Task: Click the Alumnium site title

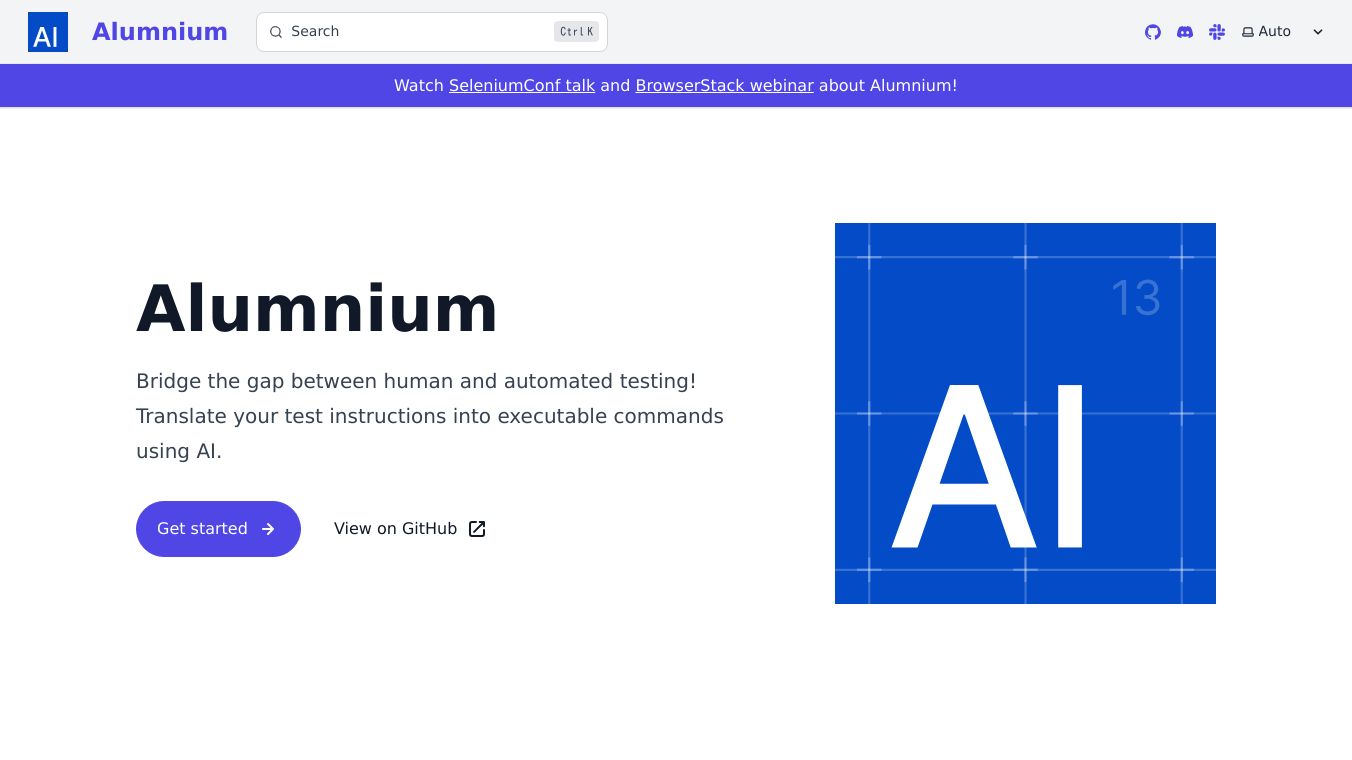Action: (160, 32)
